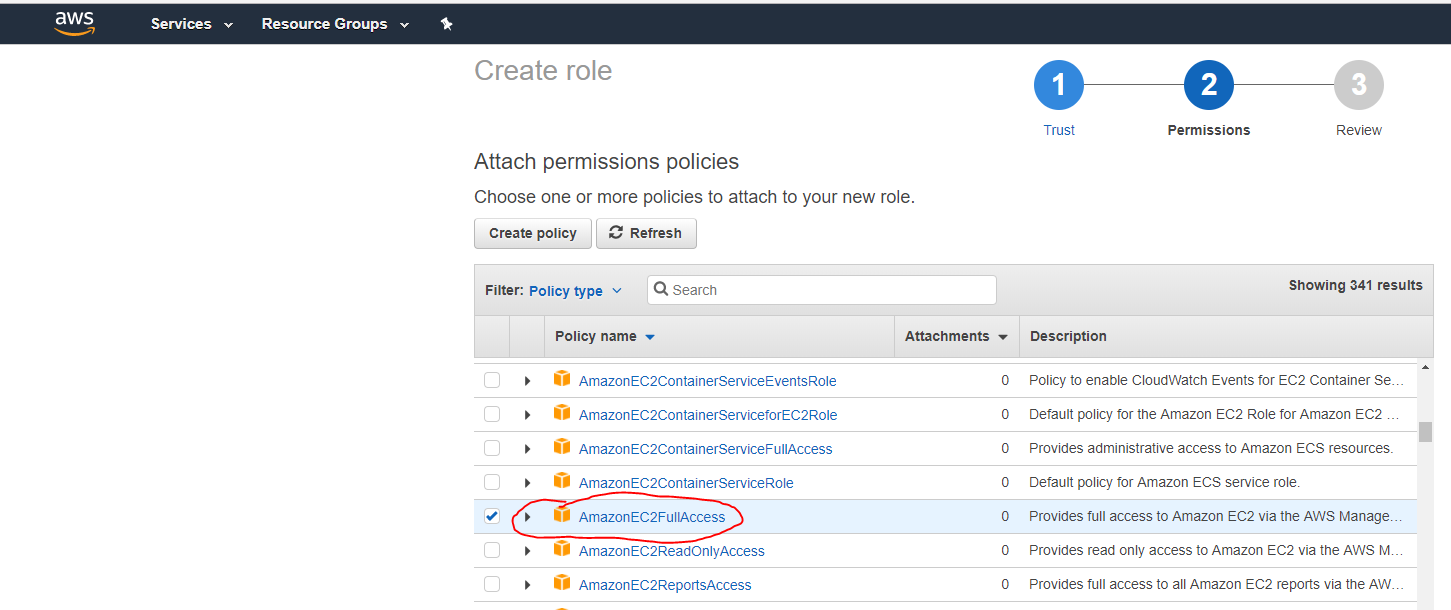Expand AmazonEC2ContainerServiceRole policy details
Viewport: 1451px width, 610px height.
[527, 483]
